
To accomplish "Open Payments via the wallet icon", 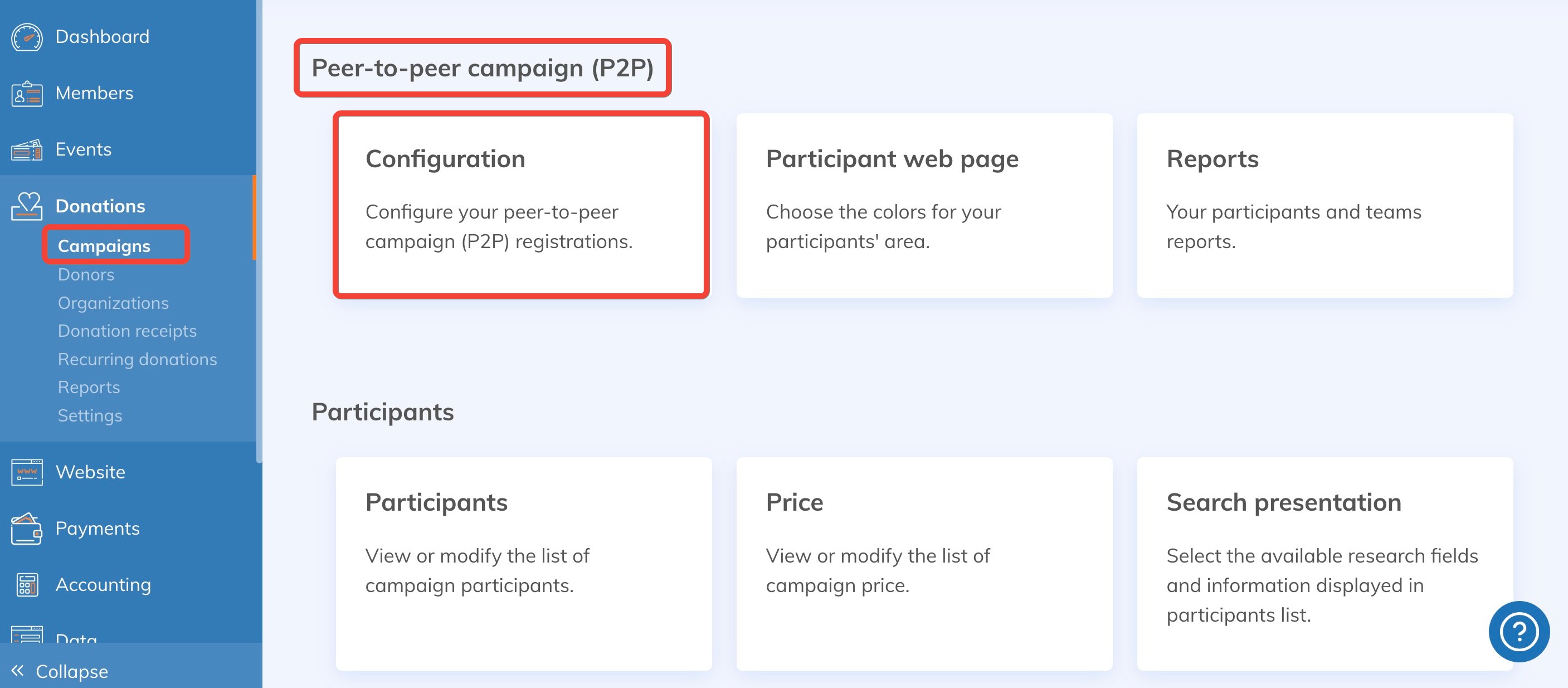I will (27, 528).
